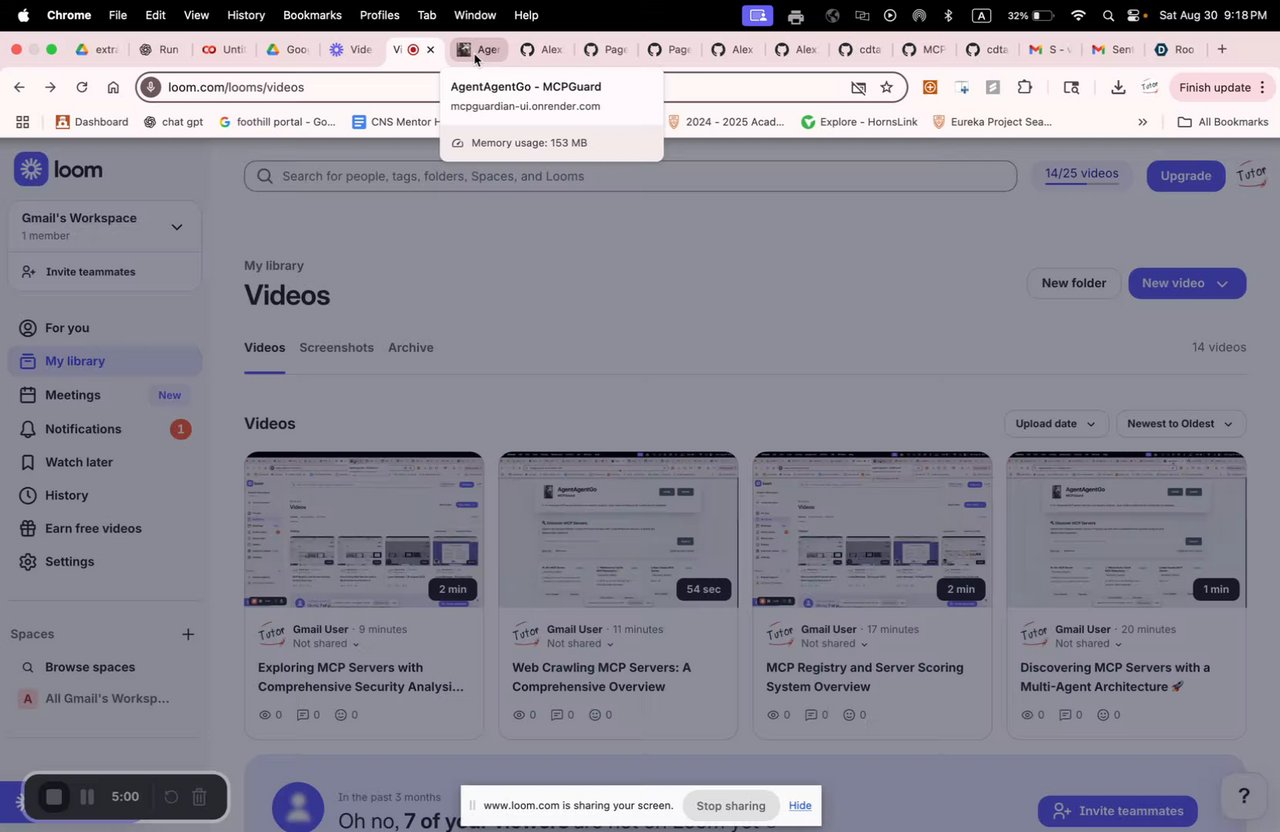The height and width of the screenshot is (832, 1280).
Task: Open the MCP Registry video thumbnail
Action: [x=872, y=530]
